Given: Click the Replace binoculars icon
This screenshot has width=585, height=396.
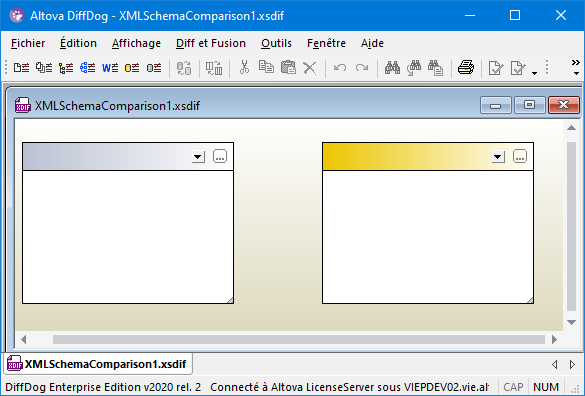Looking at the screenshot, I should [x=414, y=68].
